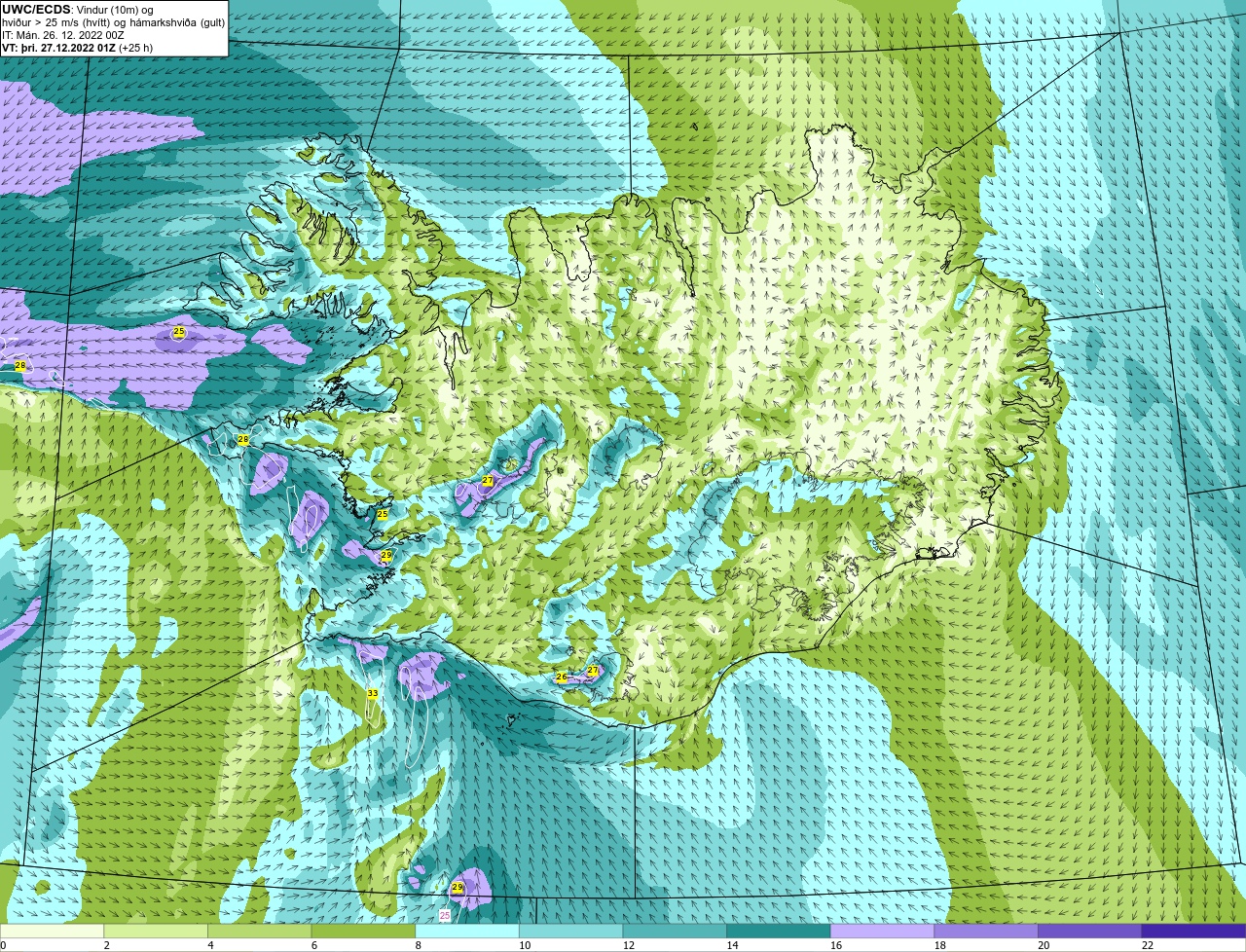Viewport: 1246px width, 952px height.
Task: Click the '0' scale label
Action: click(x=3, y=945)
